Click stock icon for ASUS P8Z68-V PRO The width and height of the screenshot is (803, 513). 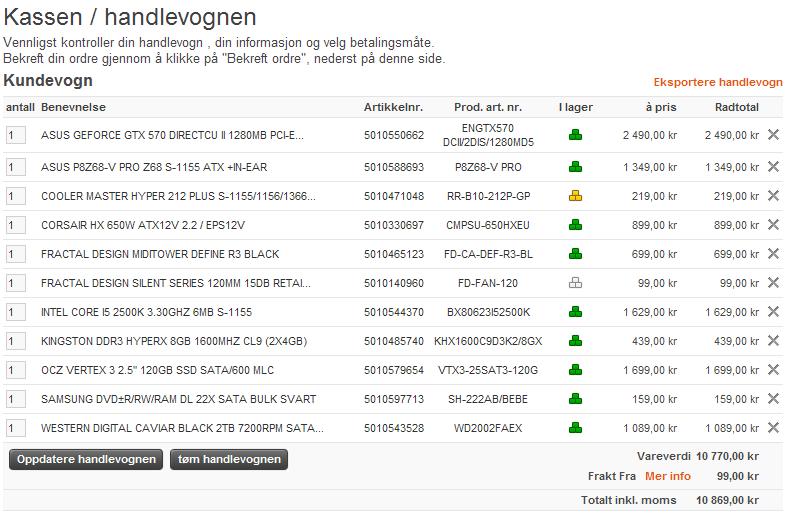click(576, 166)
